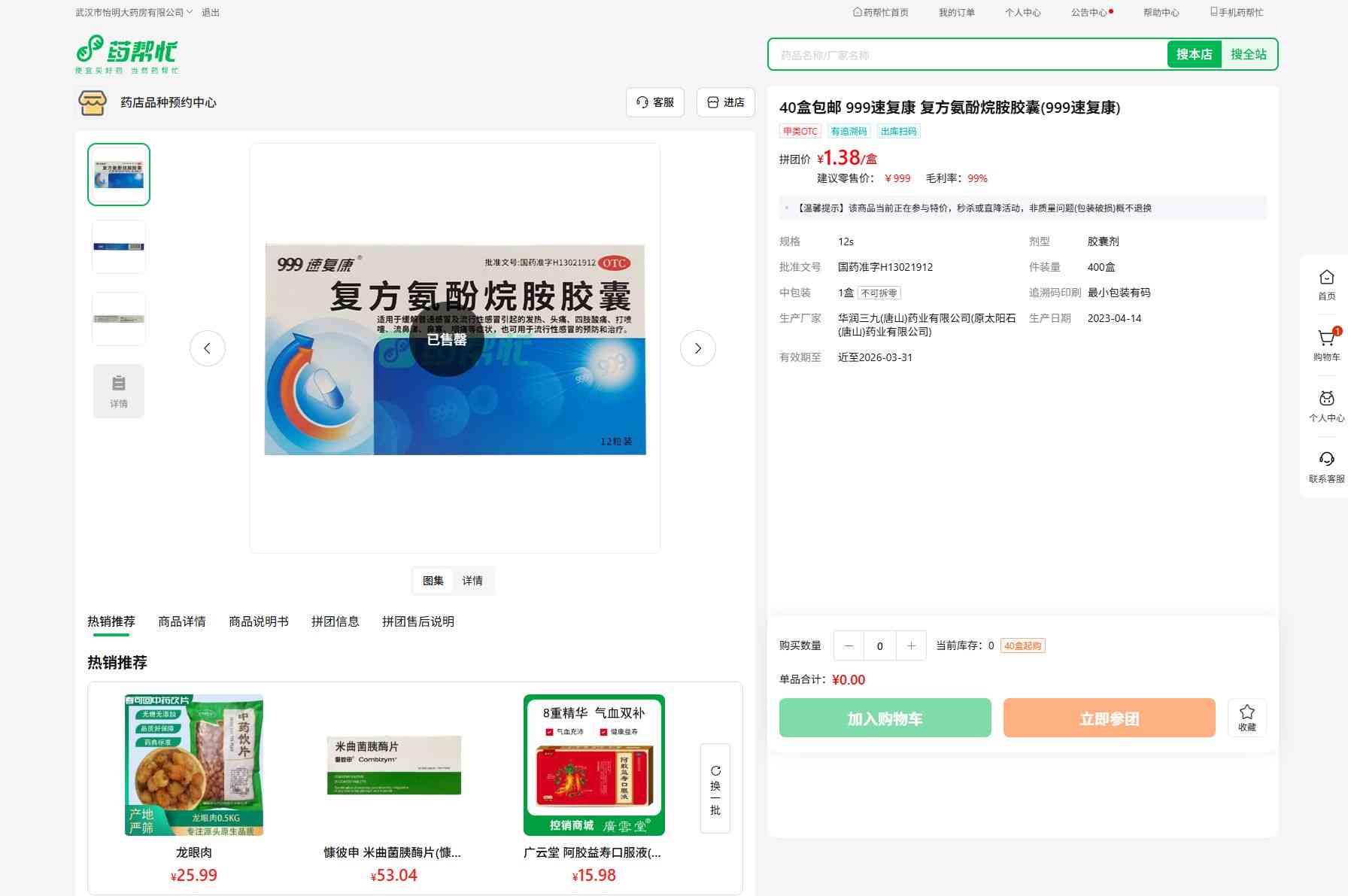
Task: Open the home icon in right sidebar
Action: 1326,278
